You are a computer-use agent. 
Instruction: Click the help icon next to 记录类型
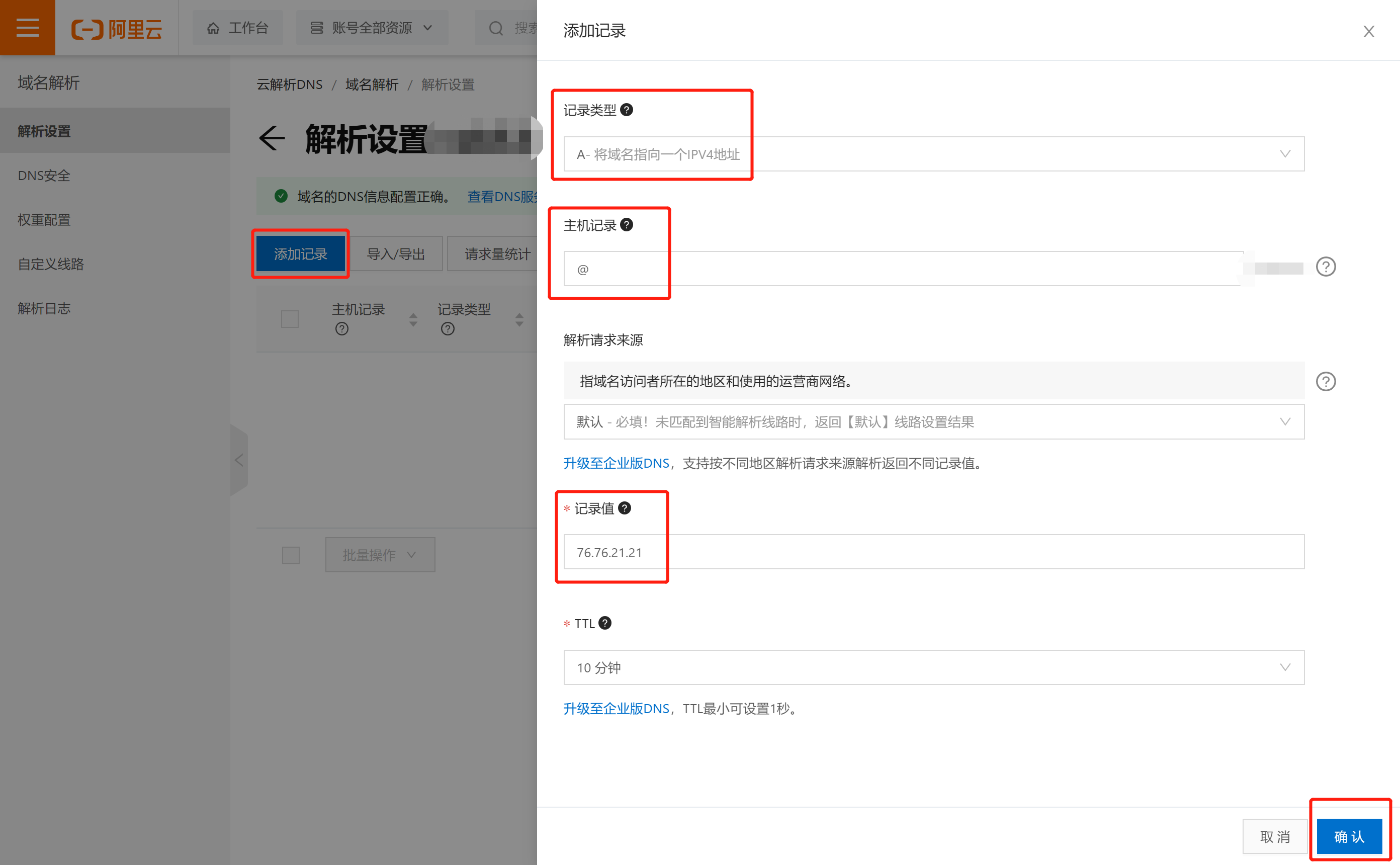(627, 109)
